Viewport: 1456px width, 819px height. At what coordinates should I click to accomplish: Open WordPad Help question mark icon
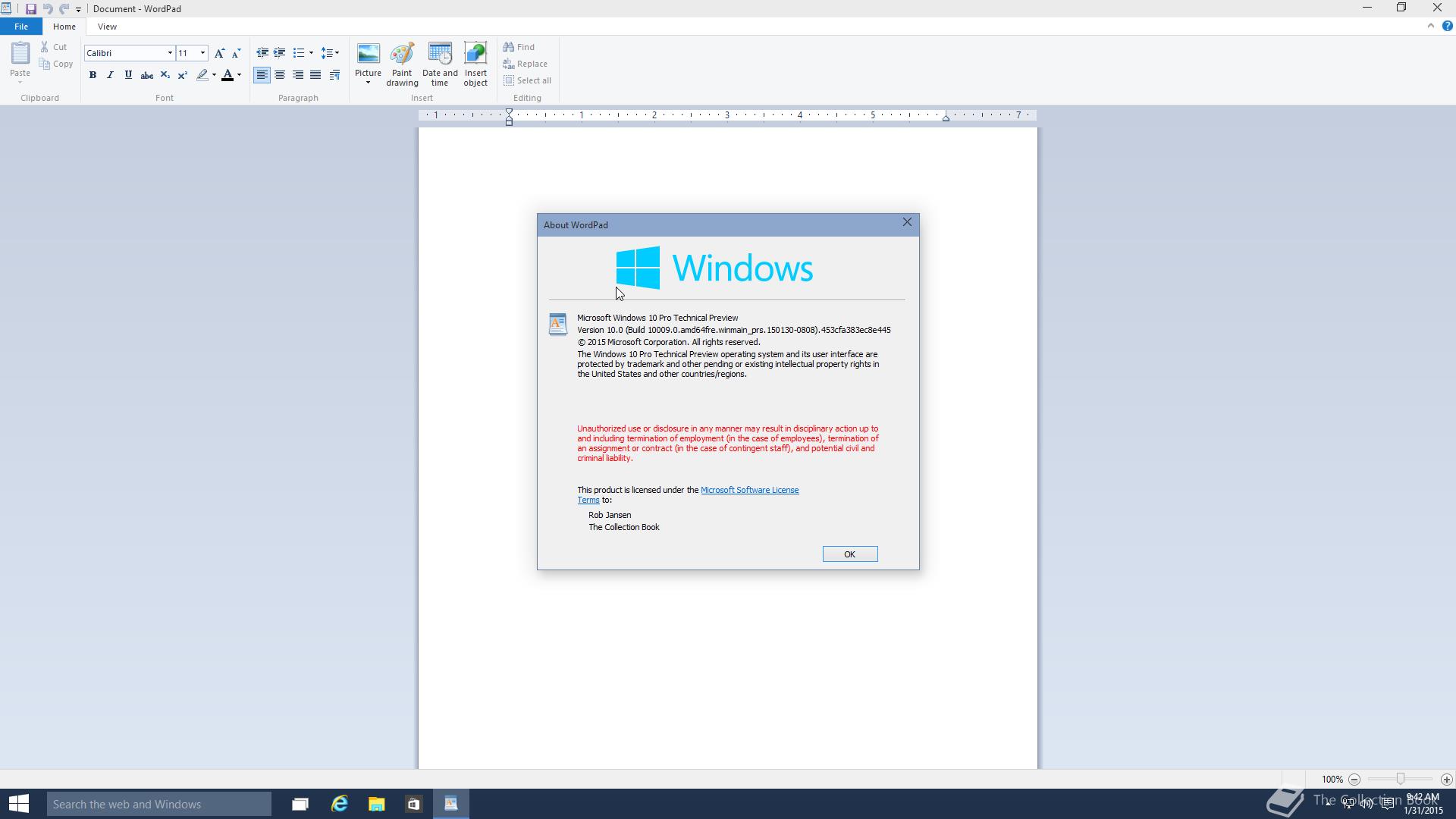pyautogui.click(x=1447, y=26)
